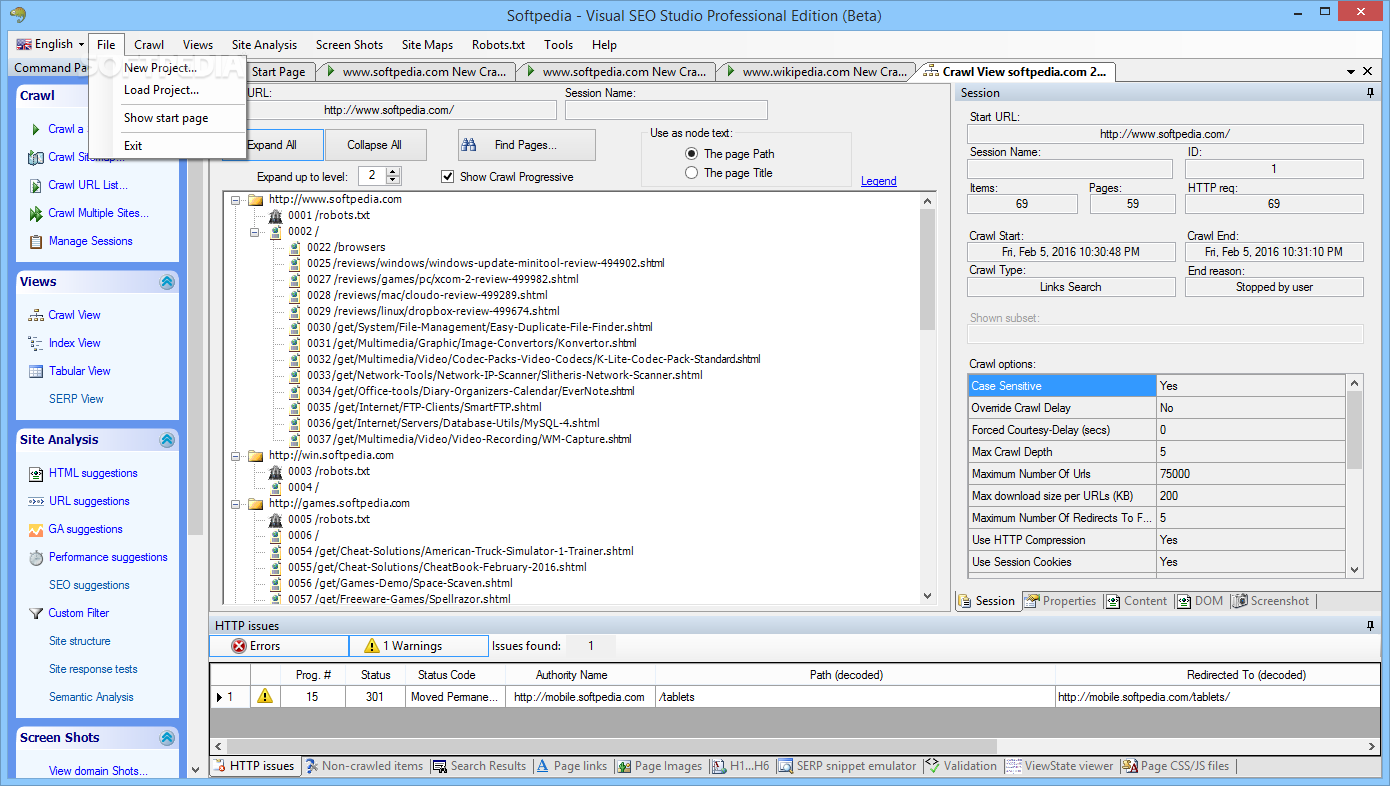Screen dimensions: 1390x786
Task: Open SERP View in sidebar
Action: [76, 399]
